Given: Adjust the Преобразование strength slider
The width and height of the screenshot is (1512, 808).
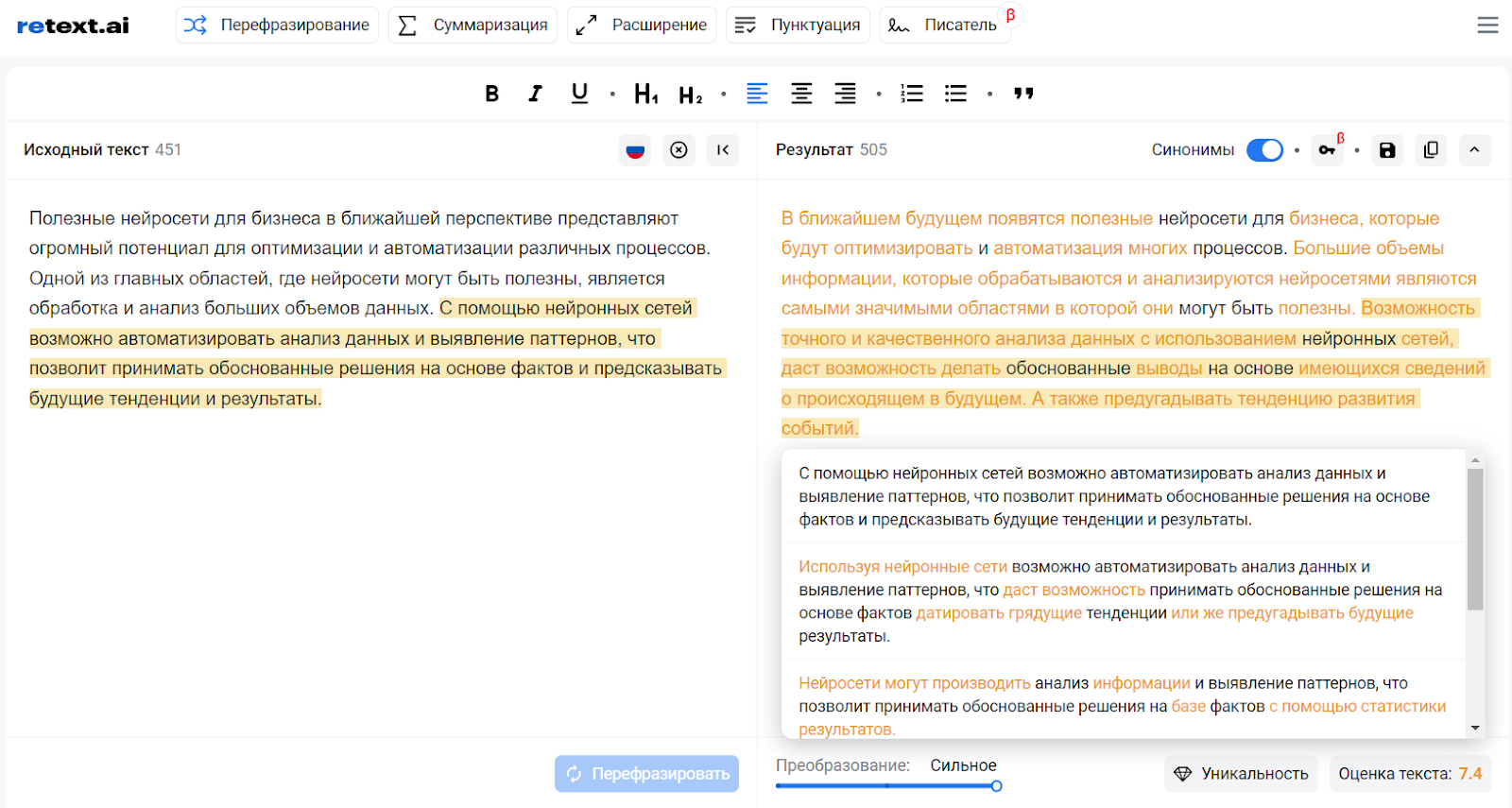Looking at the screenshot, I should [x=996, y=785].
